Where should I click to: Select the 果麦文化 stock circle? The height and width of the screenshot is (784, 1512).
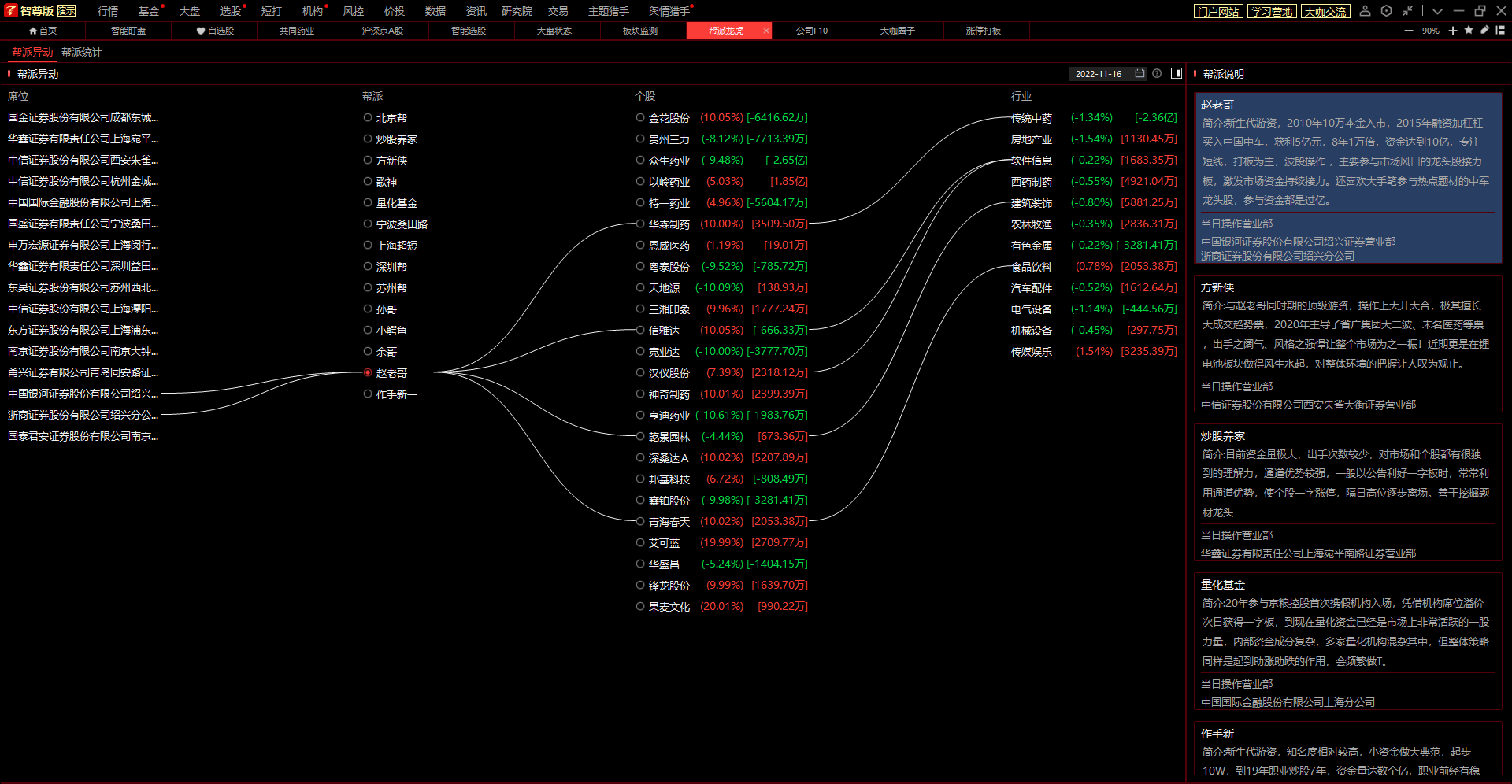(x=640, y=606)
